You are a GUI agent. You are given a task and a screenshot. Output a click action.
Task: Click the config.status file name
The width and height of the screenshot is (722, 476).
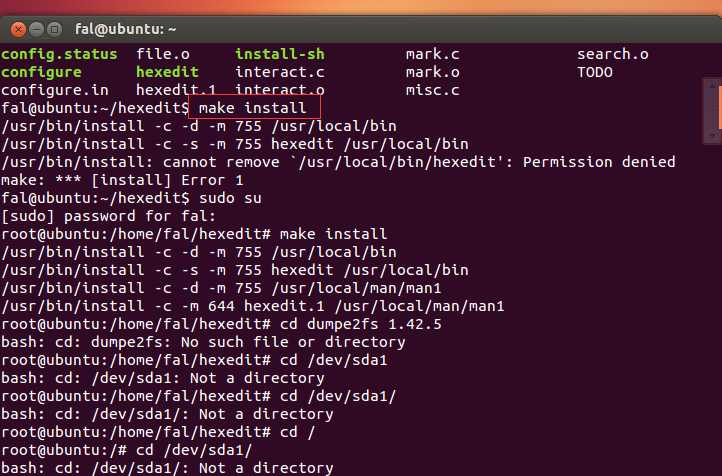[59, 54]
